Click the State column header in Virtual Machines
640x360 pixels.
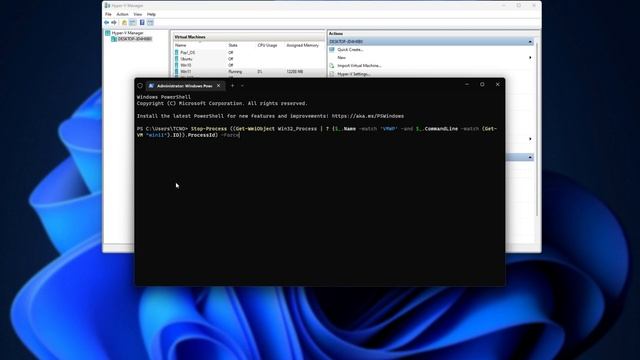[233, 45]
